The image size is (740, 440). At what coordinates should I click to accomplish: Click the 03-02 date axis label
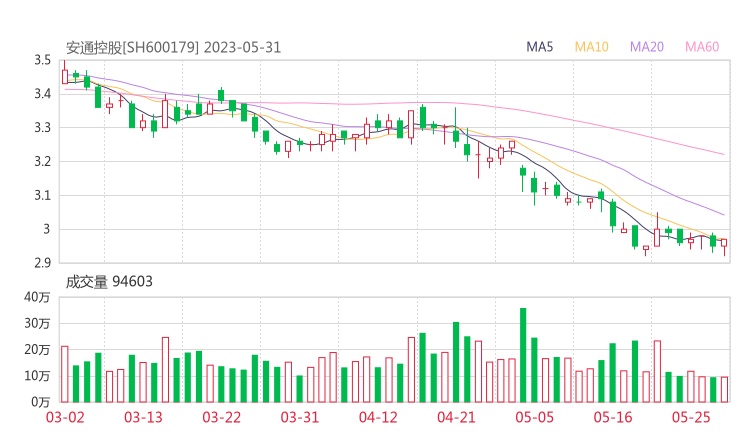point(65,417)
